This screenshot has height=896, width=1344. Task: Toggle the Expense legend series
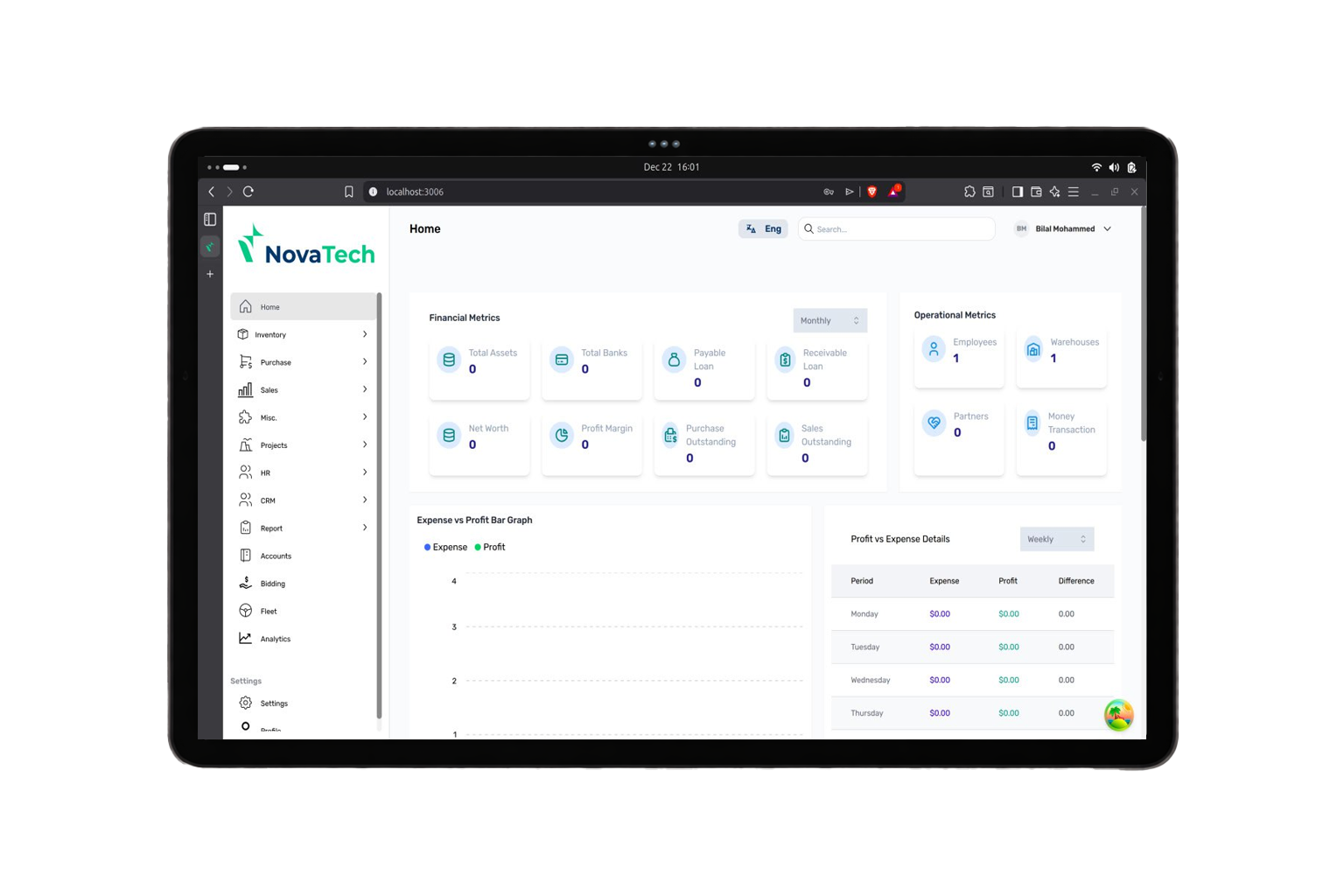coord(445,547)
